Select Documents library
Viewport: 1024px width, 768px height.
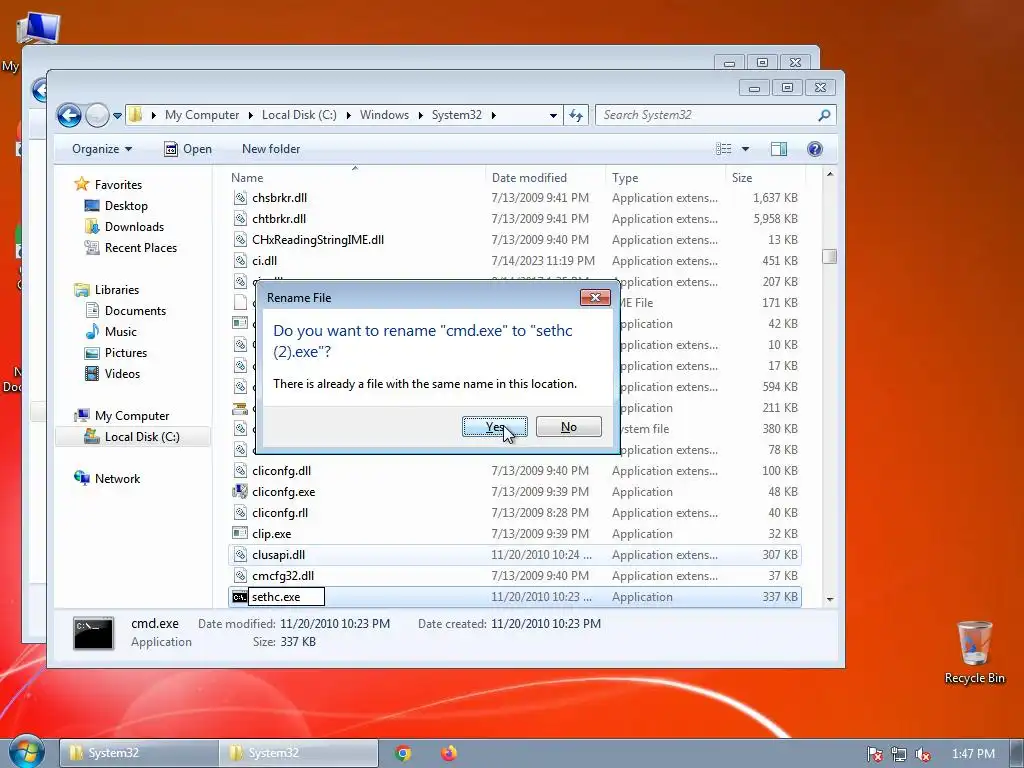point(135,311)
